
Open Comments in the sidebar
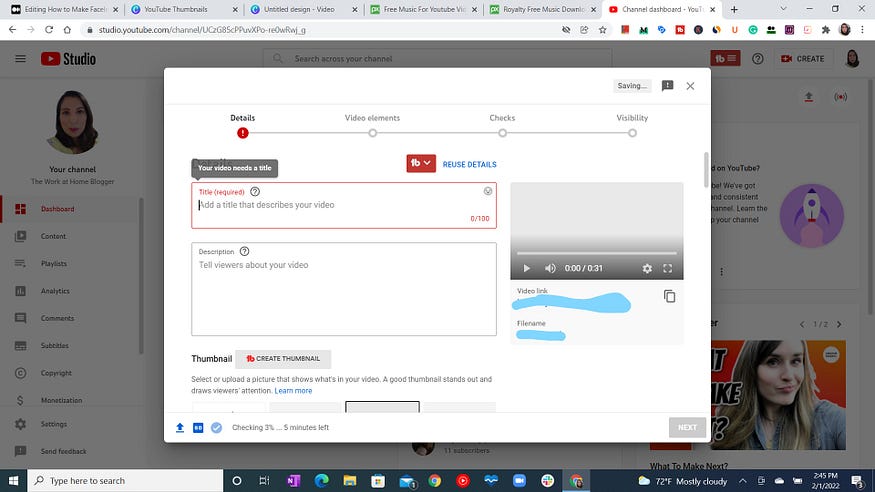click(71, 318)
